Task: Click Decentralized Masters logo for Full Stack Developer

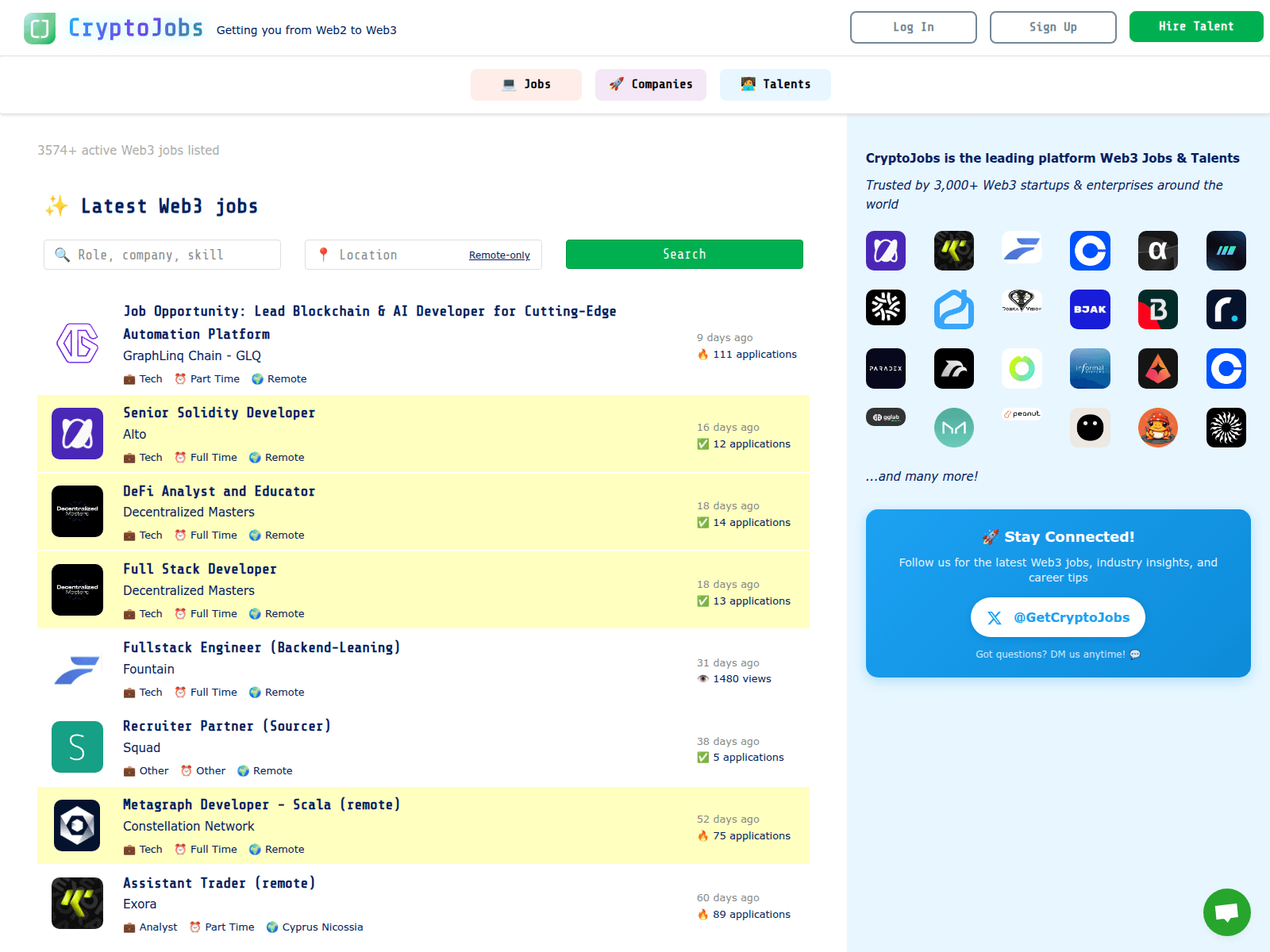Action: pos(77,589)
